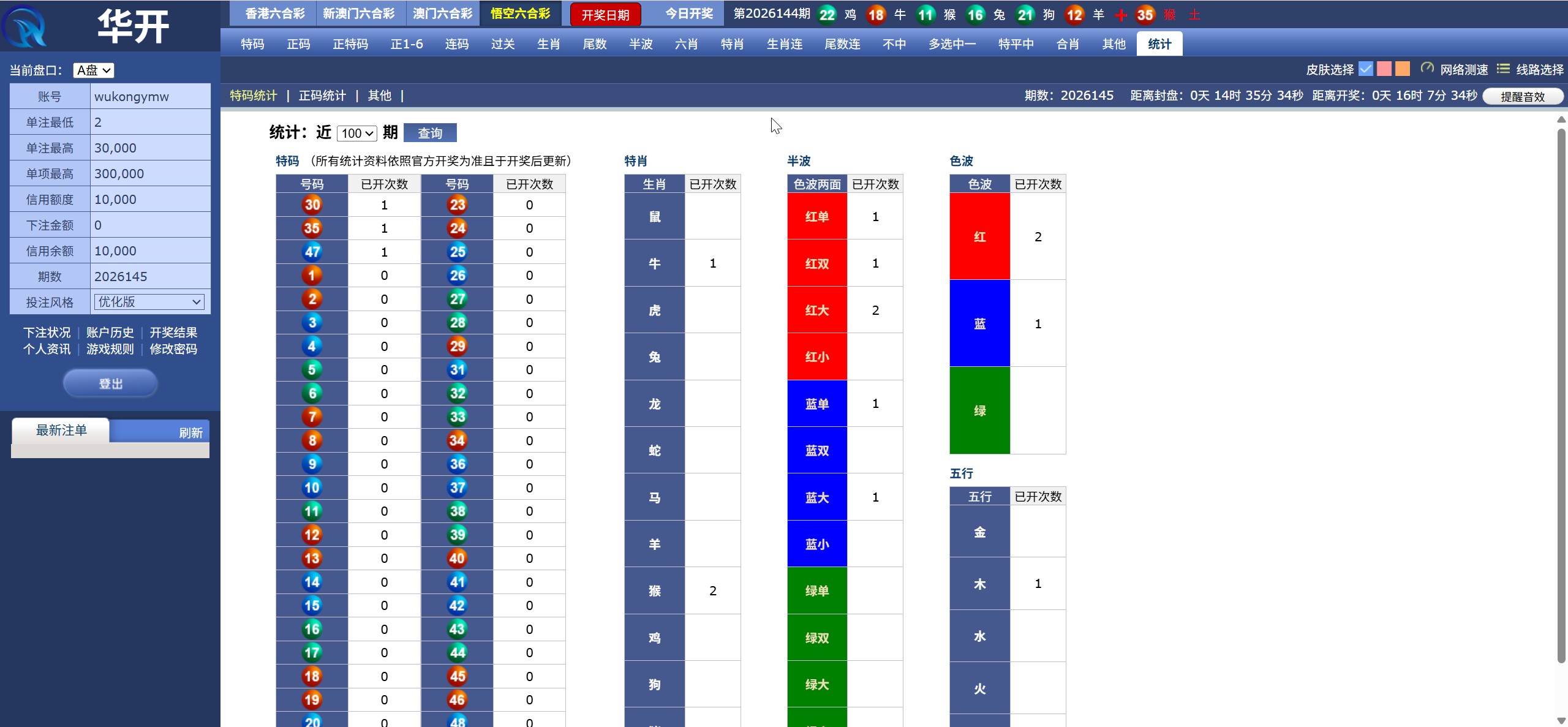Screen dimensions: 1568x727
Task: Open the period count 100 dropdown
Action: coord(356,133)
